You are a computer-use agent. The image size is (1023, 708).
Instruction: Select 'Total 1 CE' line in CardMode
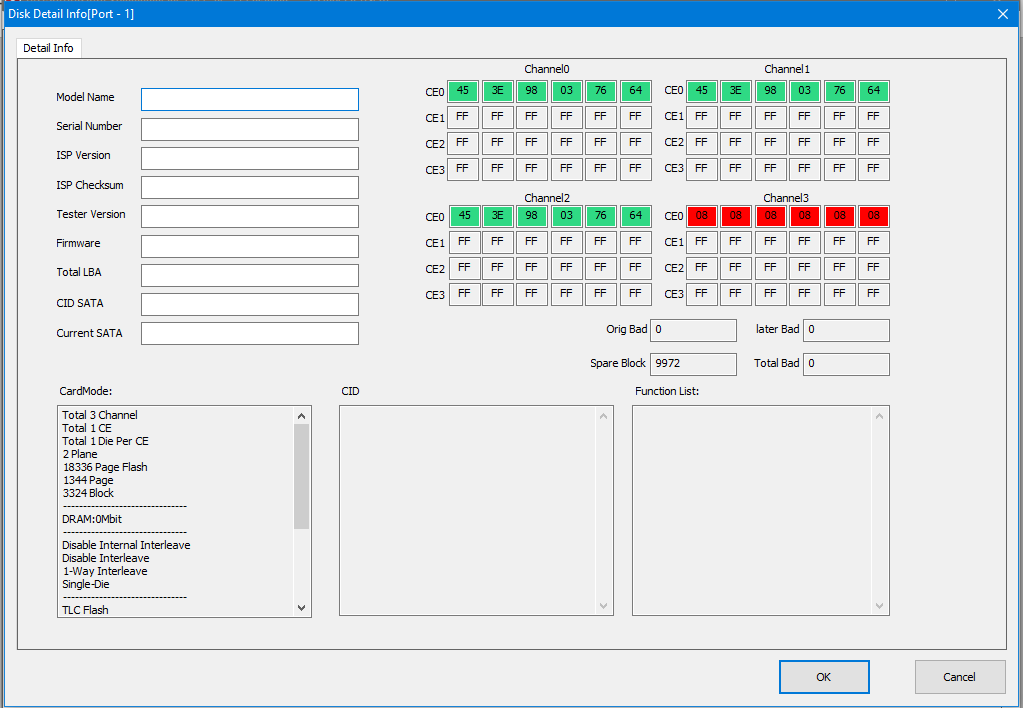[x=87, y=428]
